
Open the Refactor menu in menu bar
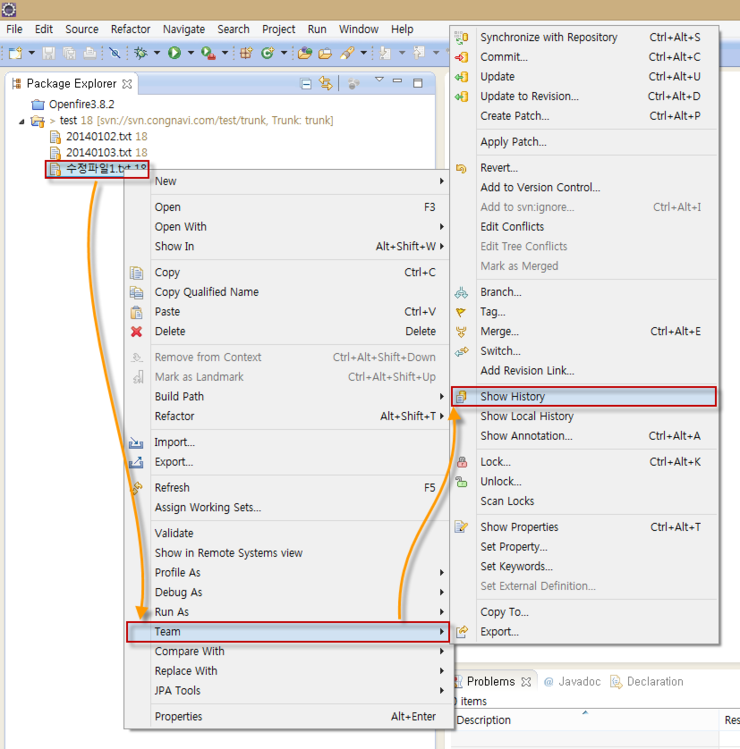click(130, 29)
